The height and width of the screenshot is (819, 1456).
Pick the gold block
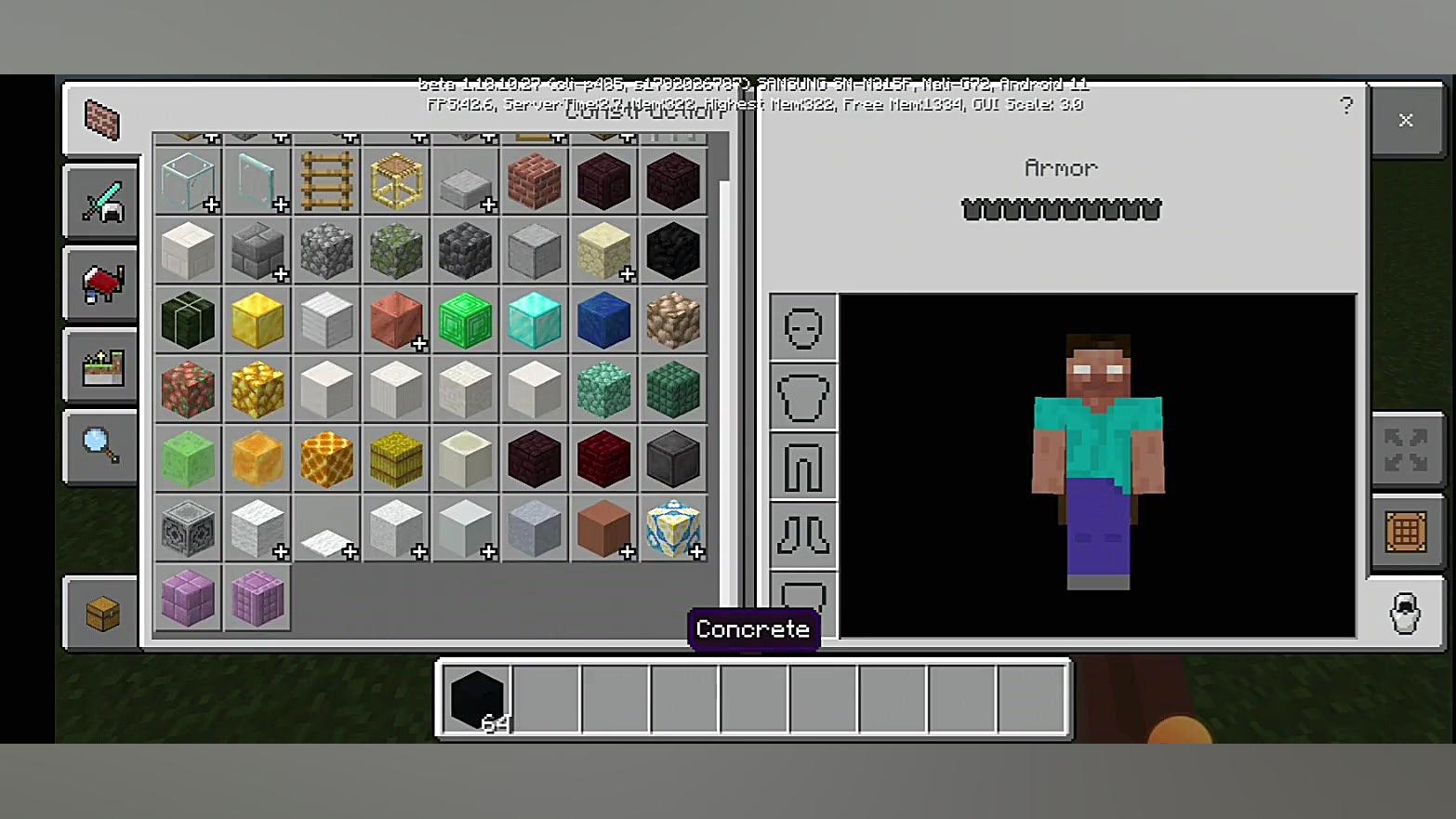pos(258,321)
